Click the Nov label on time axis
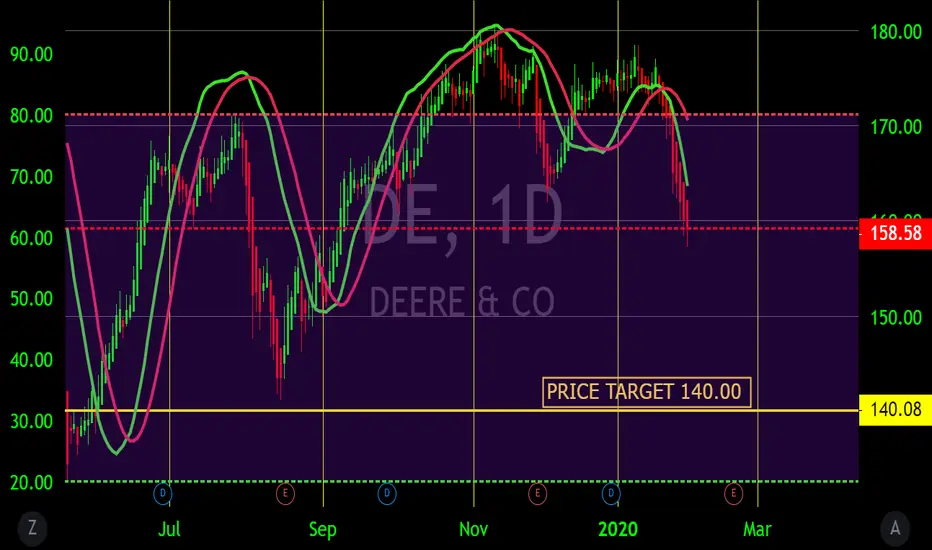The image size is (932, 550). point(473,529)
